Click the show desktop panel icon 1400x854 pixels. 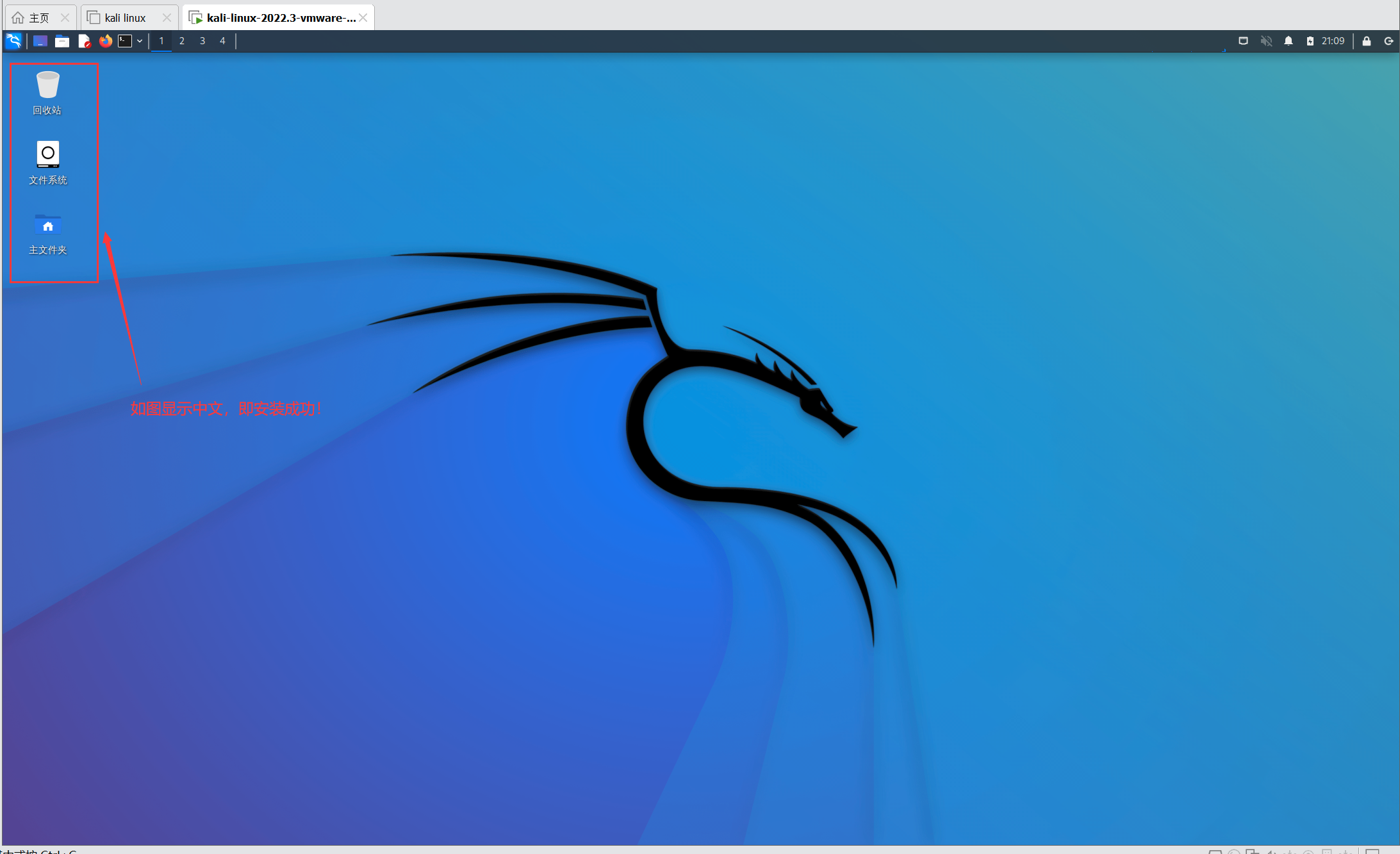pos(40,41)
